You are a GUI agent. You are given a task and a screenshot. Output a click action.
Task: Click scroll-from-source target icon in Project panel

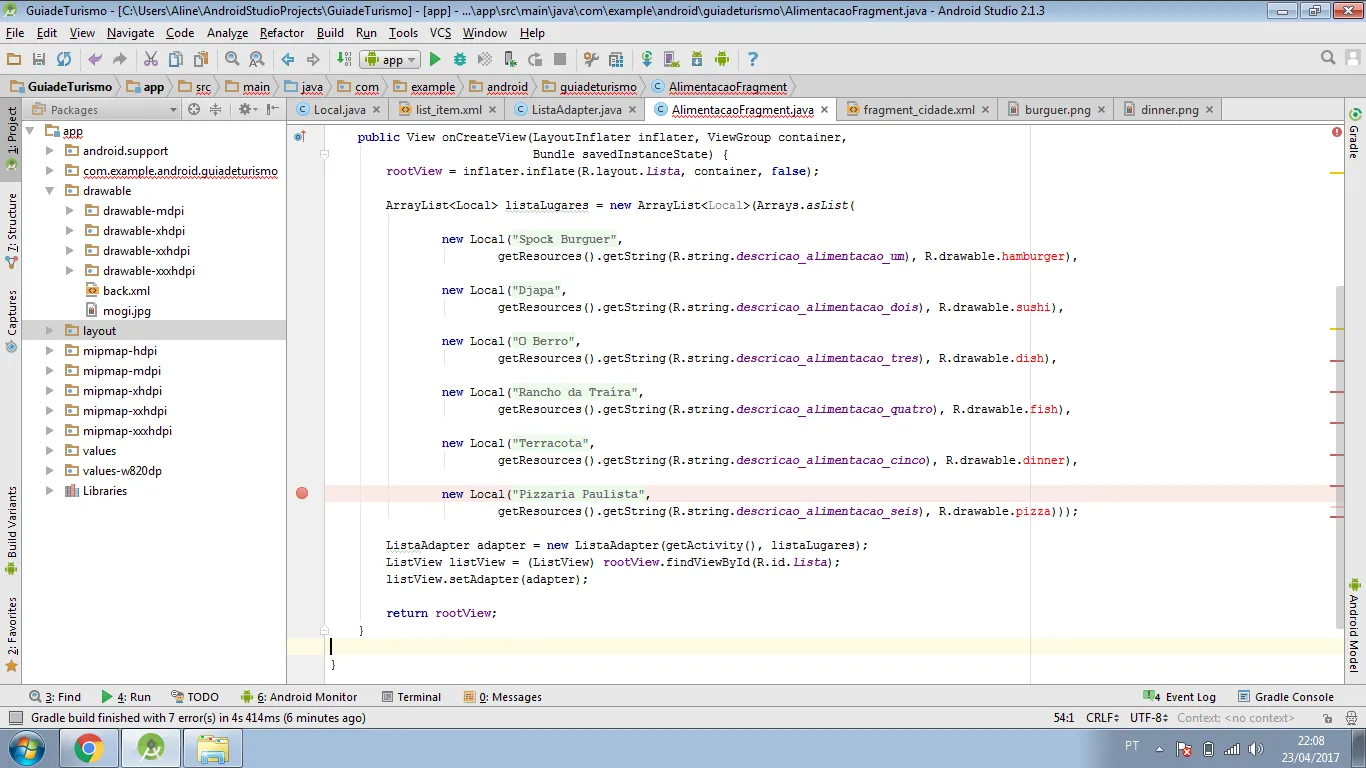click(x=194, y=110)
